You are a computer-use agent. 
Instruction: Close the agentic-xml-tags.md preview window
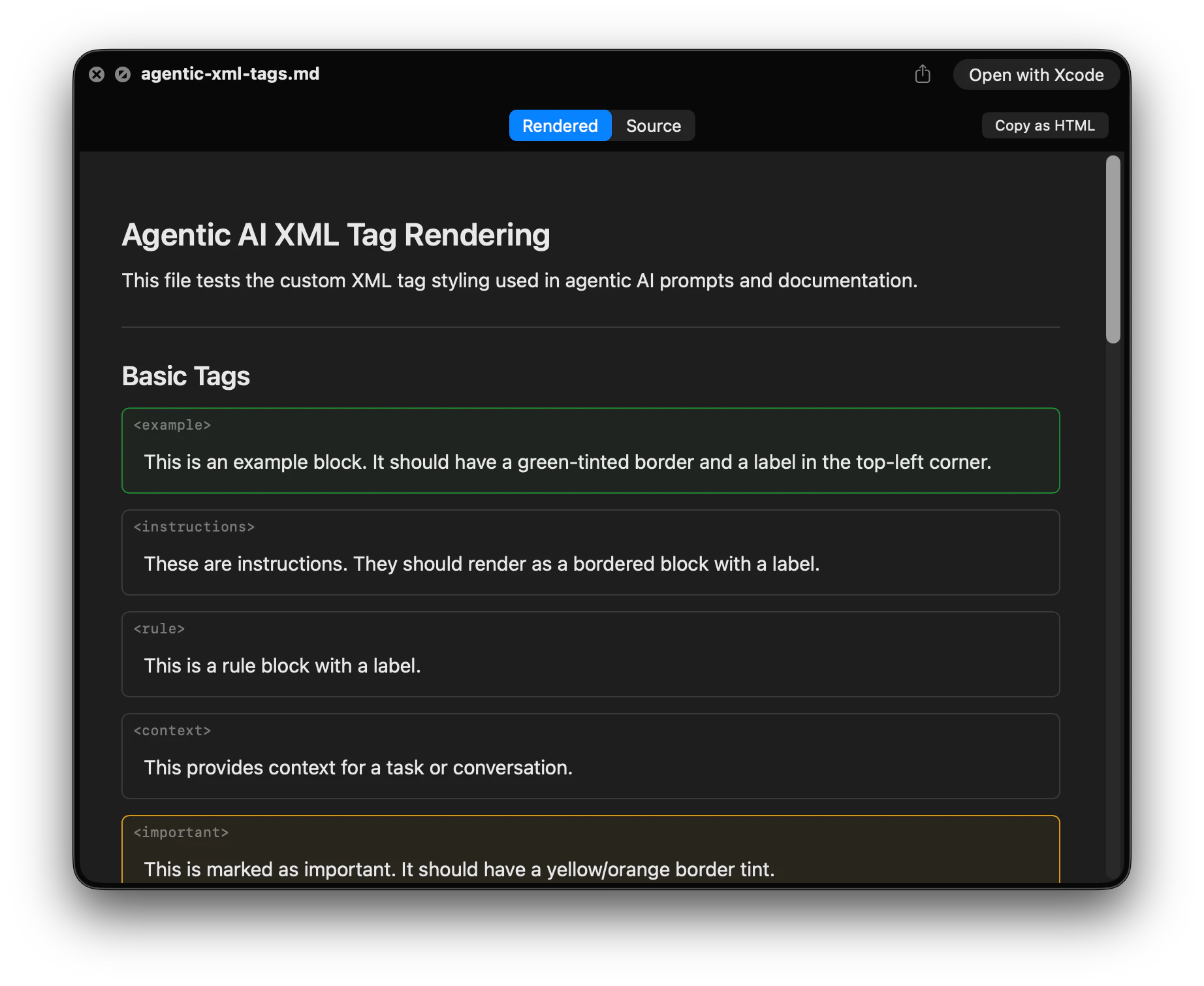point(97,74)
